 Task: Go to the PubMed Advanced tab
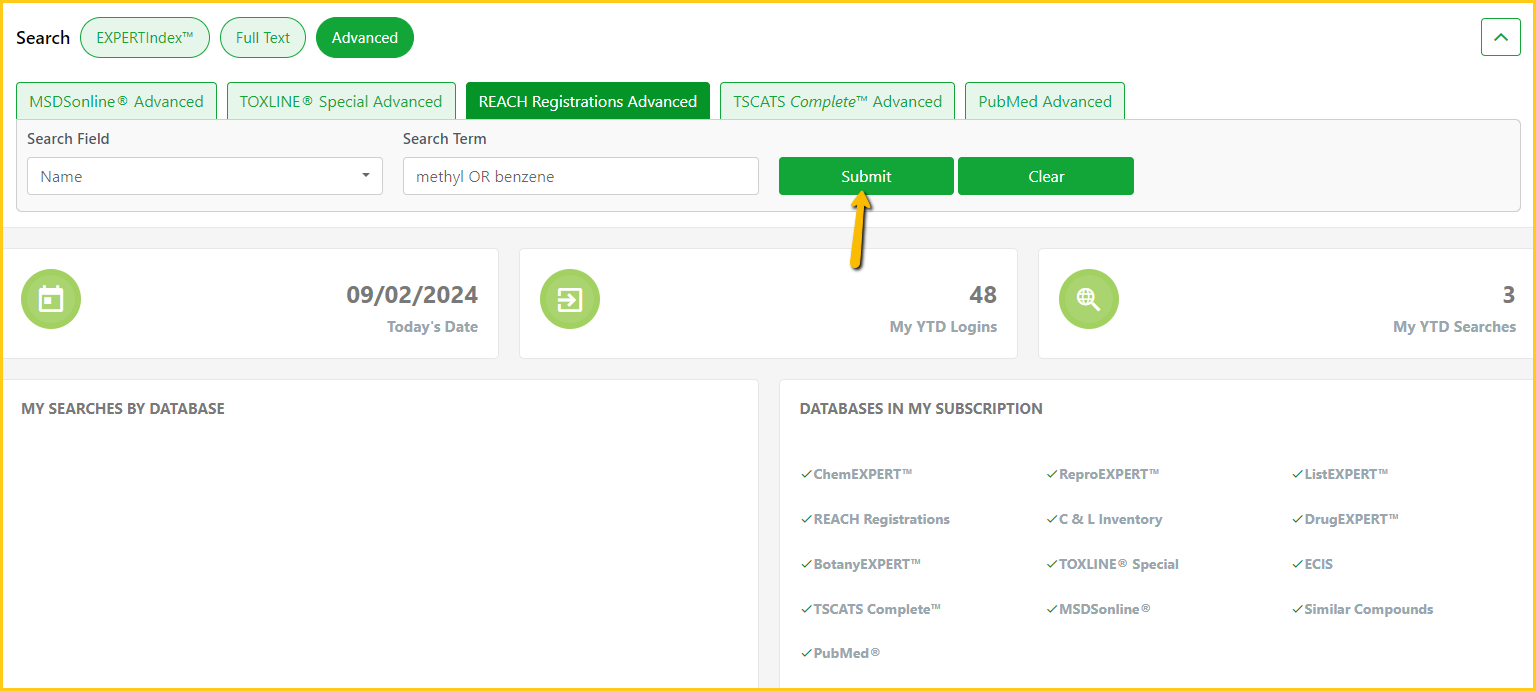pos(1045,101)
